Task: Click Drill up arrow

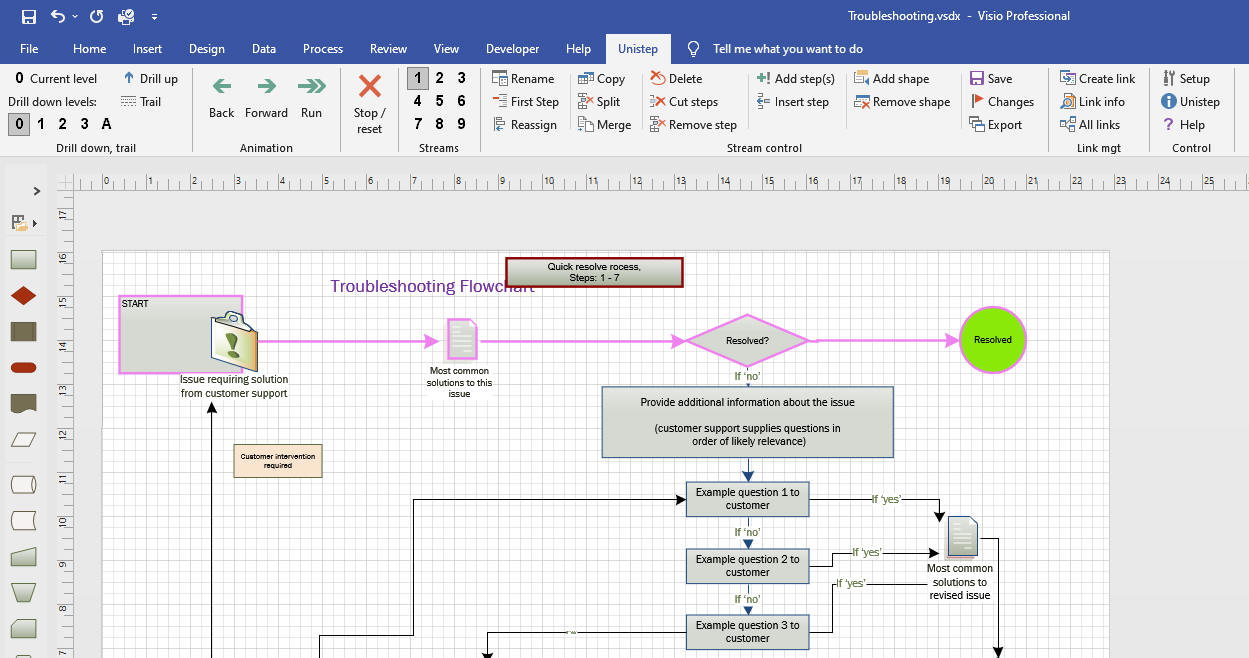Action: pos(129,78)
